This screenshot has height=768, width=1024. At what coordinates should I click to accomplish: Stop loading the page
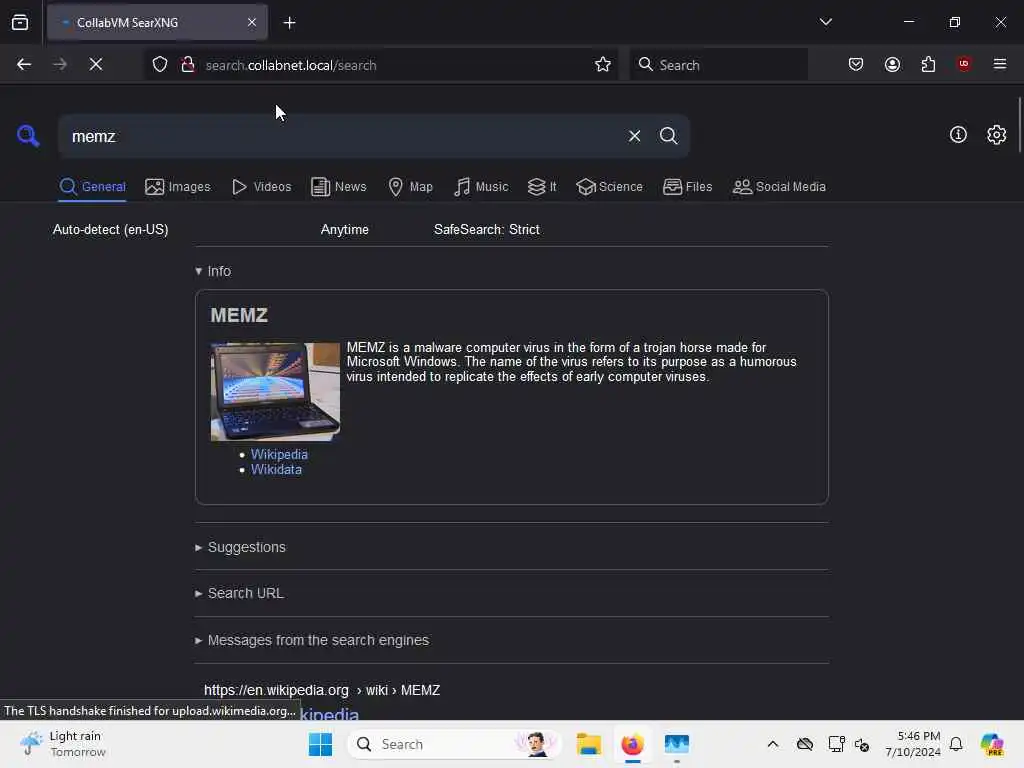tap(96, 65)
